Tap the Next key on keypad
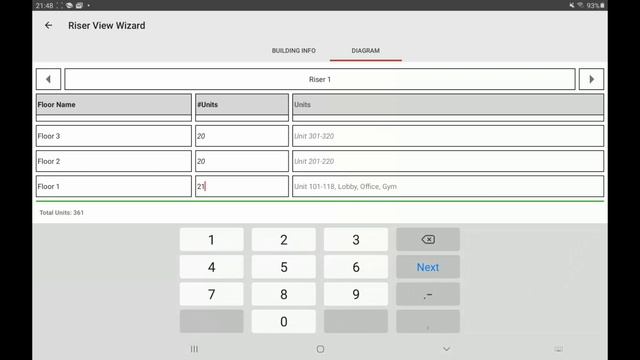The width and height of the screenshot is (640, 360). [428, 267]
